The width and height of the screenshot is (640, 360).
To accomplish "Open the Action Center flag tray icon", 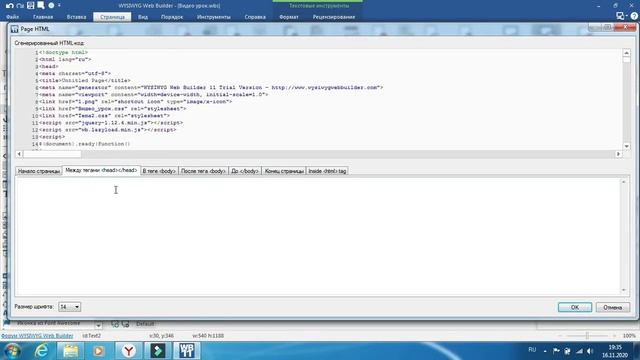I will [556, 351].
